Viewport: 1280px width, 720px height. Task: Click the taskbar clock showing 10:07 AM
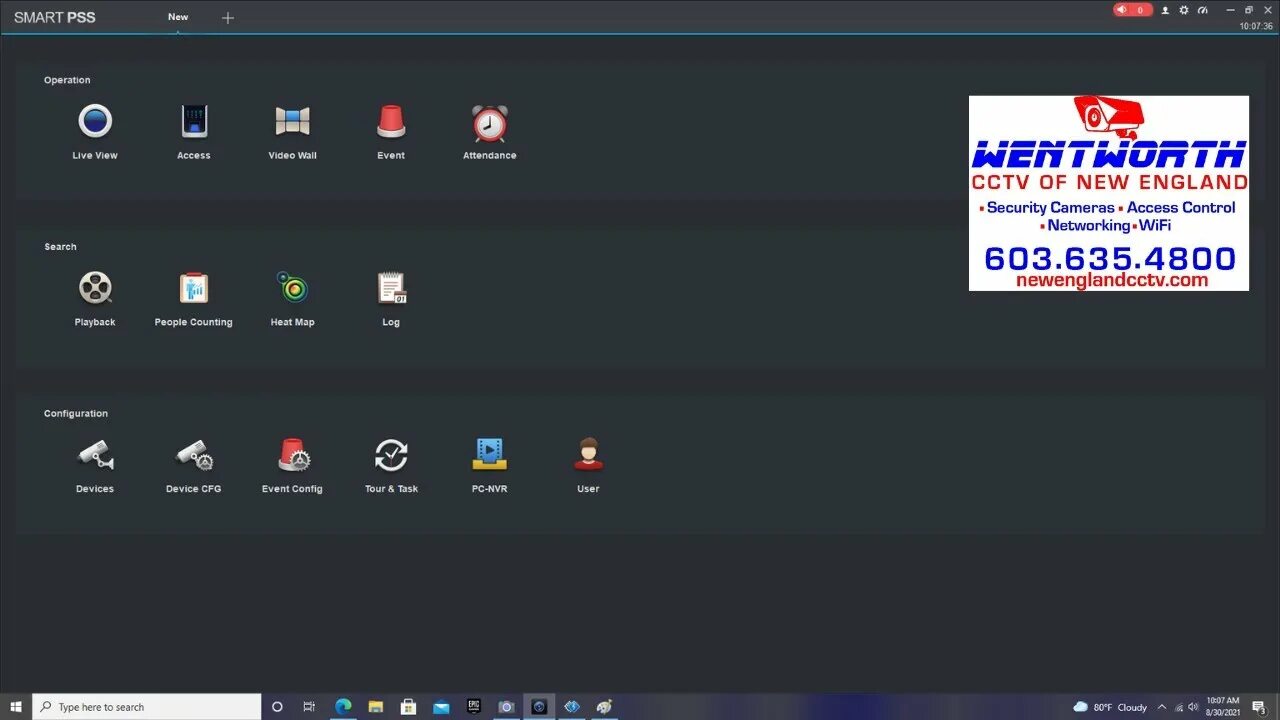coord(1222,707)
